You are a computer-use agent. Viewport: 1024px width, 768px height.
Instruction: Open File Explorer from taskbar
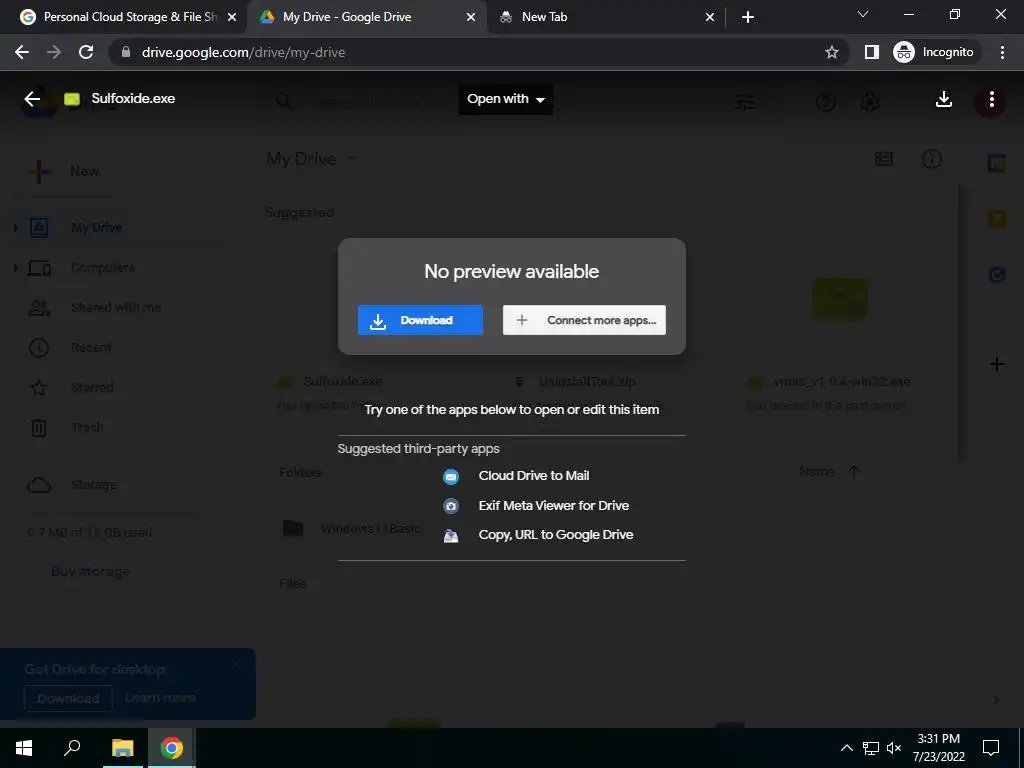point(122,748)
